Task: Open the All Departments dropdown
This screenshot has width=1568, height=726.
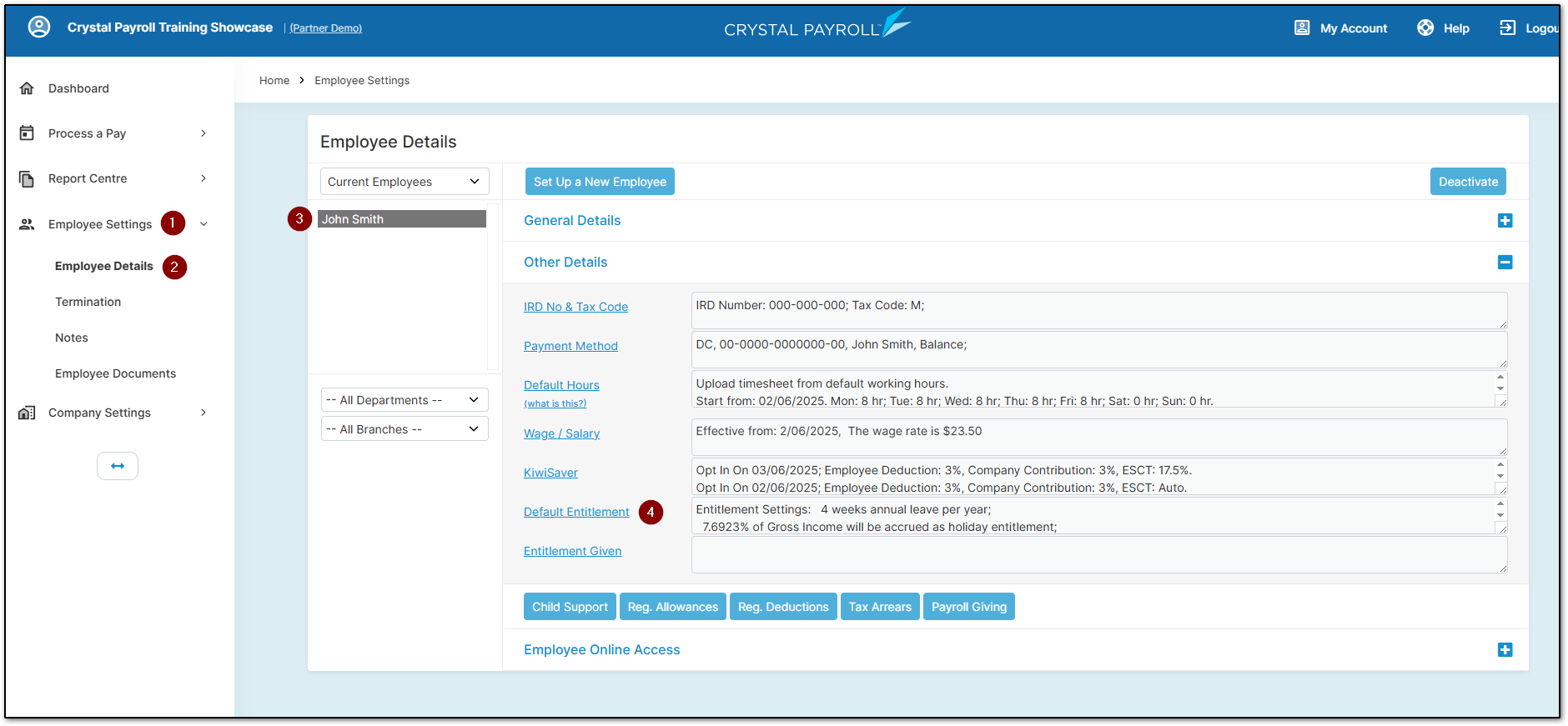Action: (405, 400)
